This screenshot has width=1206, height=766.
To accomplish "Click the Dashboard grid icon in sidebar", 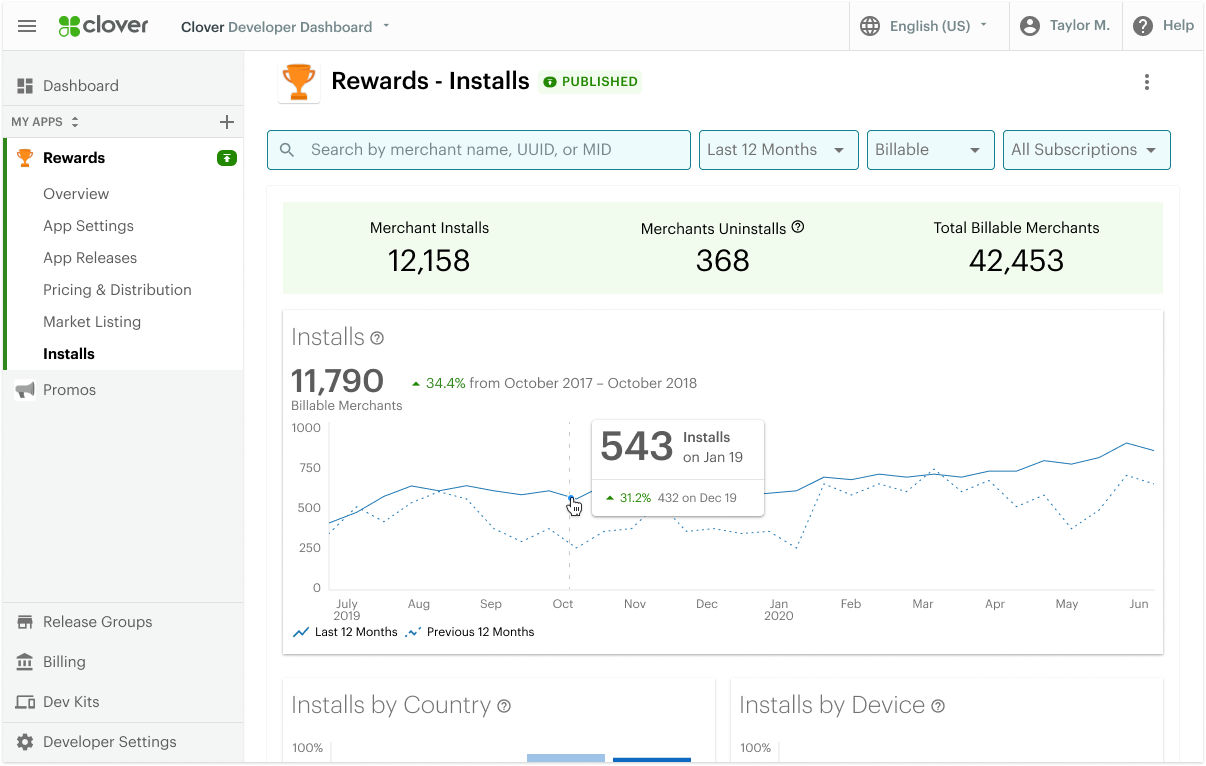I will point(25,86).
